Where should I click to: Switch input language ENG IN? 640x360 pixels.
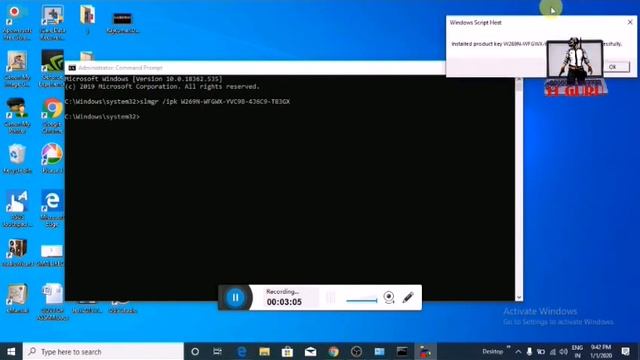coord(577,351)
